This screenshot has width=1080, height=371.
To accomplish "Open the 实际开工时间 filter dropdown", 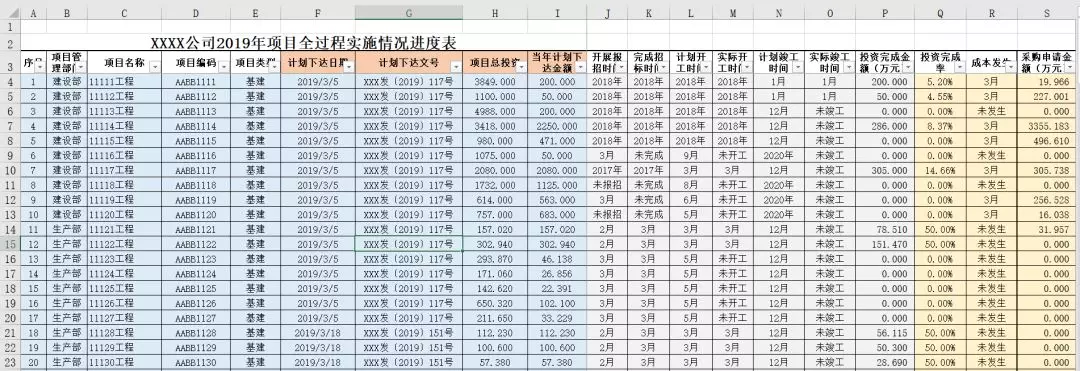I will (747, 67).
